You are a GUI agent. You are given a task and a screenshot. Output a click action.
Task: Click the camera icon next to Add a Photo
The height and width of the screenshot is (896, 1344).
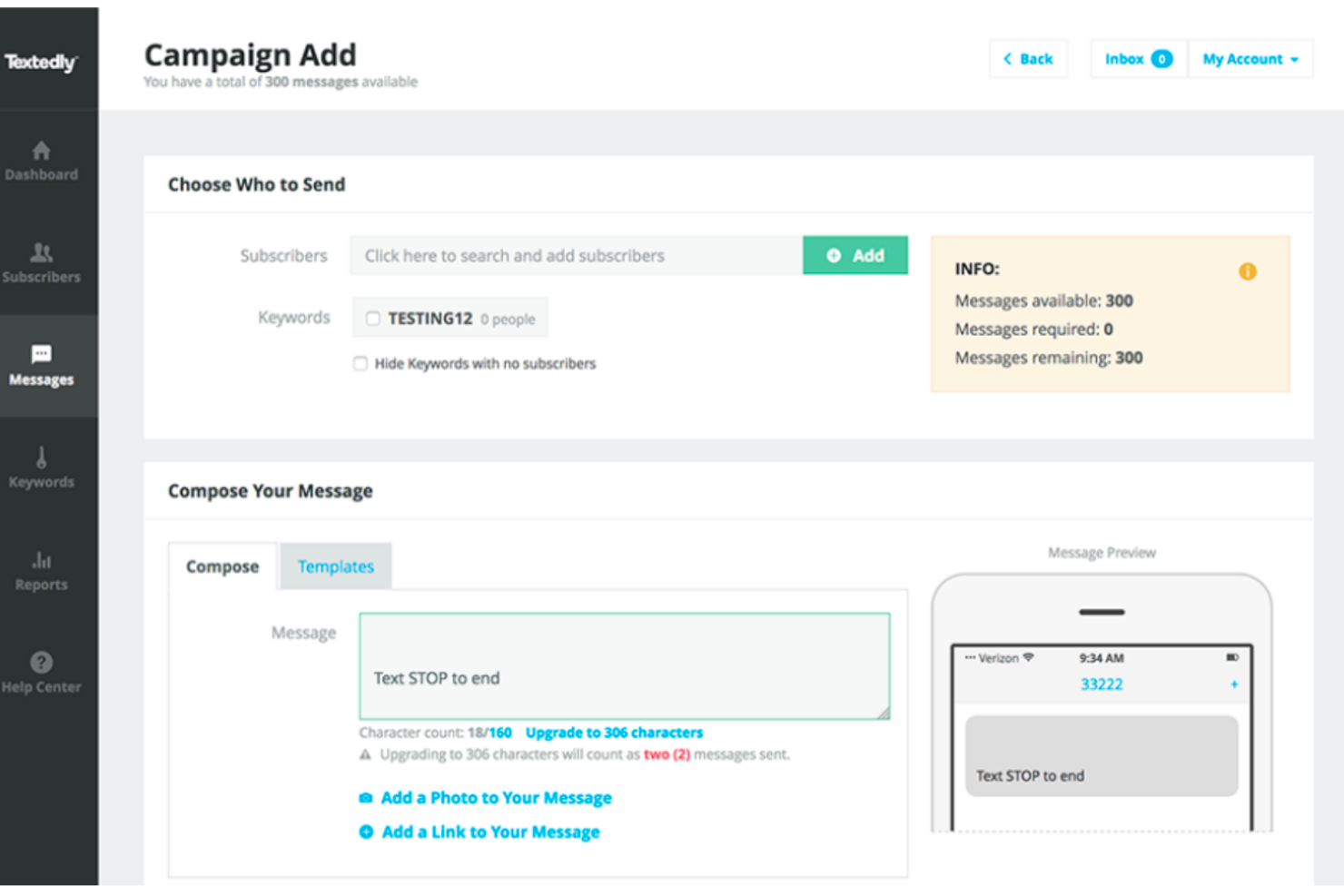click(x=366, y=797)
